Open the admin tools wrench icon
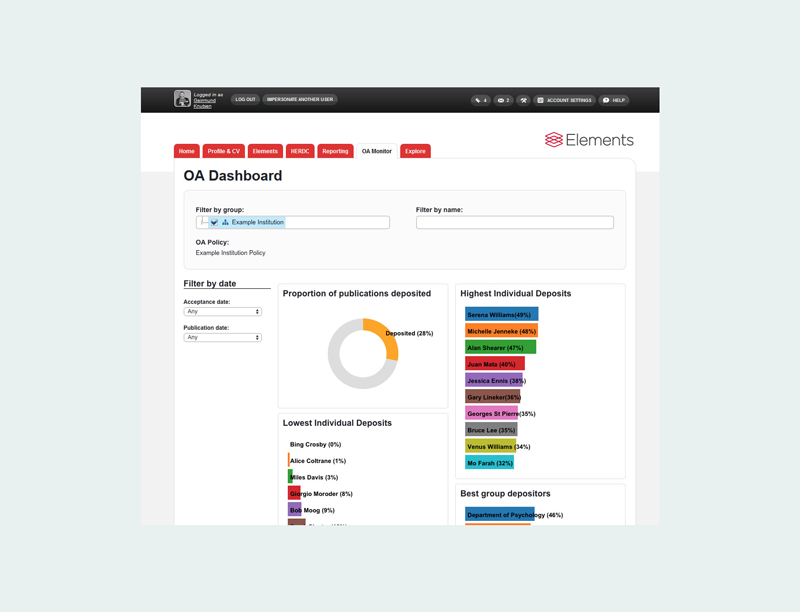Viewport: 800px width, 612px height. pyautogui.click(x=523, y=100)
